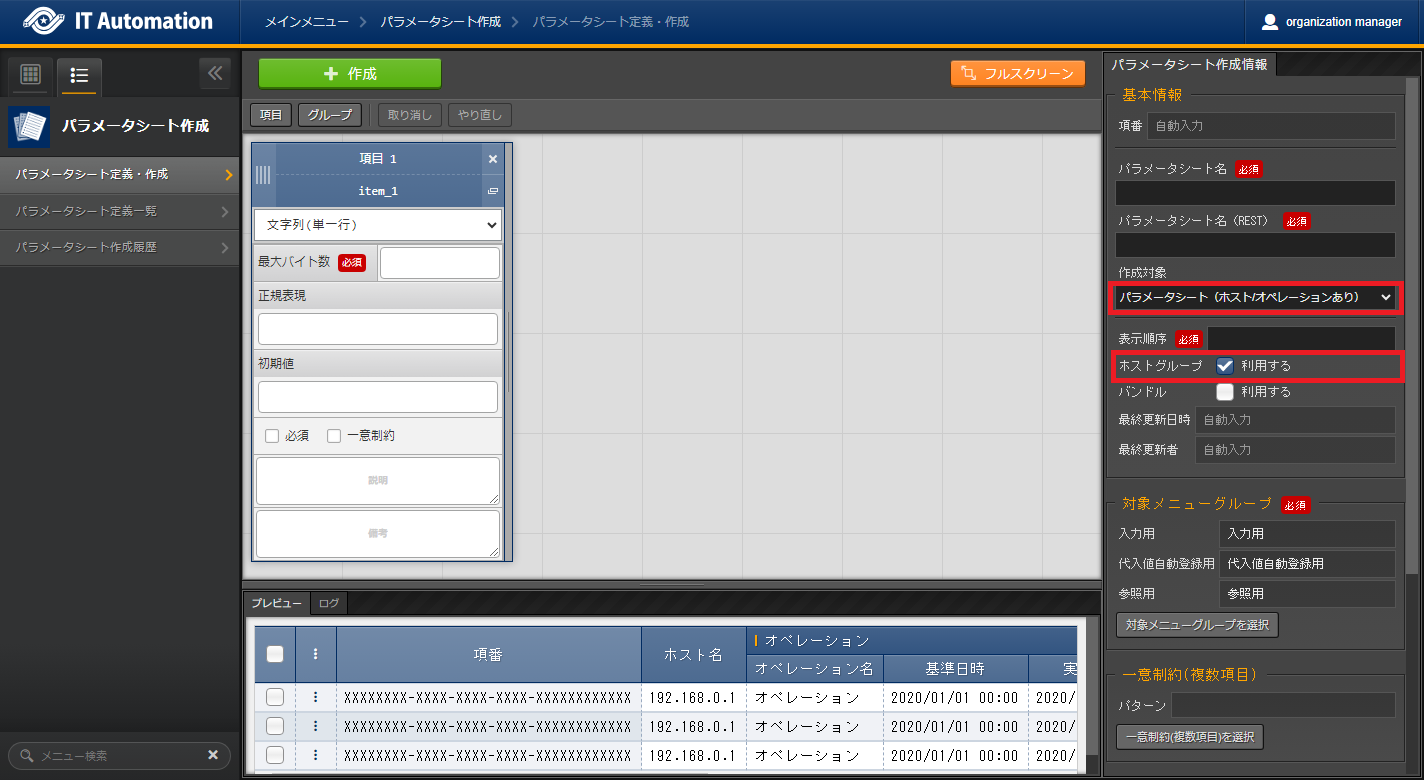
Task: Click the organization manager user icon
Action: click(1270, 22)
